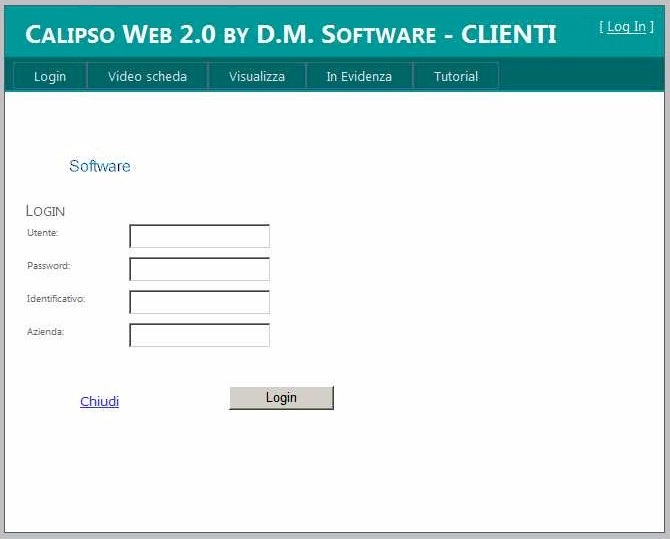670x539 pixels.
Task: Select the Visualizza menu tab
Action: click(257, 76)
